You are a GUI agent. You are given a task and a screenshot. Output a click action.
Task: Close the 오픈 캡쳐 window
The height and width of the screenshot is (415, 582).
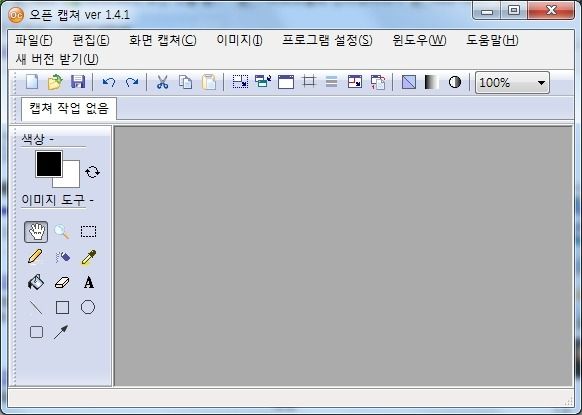point(551,10)
